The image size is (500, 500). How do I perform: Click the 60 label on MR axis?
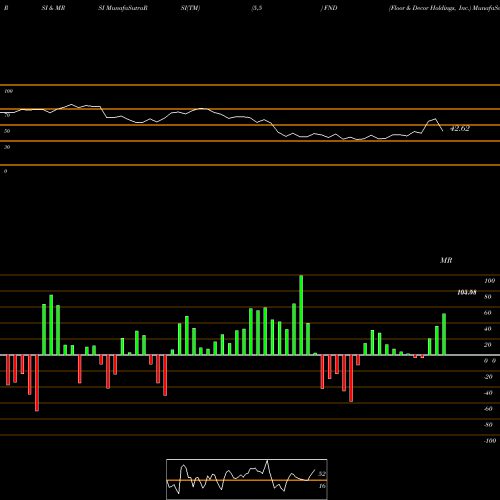pyautogui.click(x=488, y=313)
